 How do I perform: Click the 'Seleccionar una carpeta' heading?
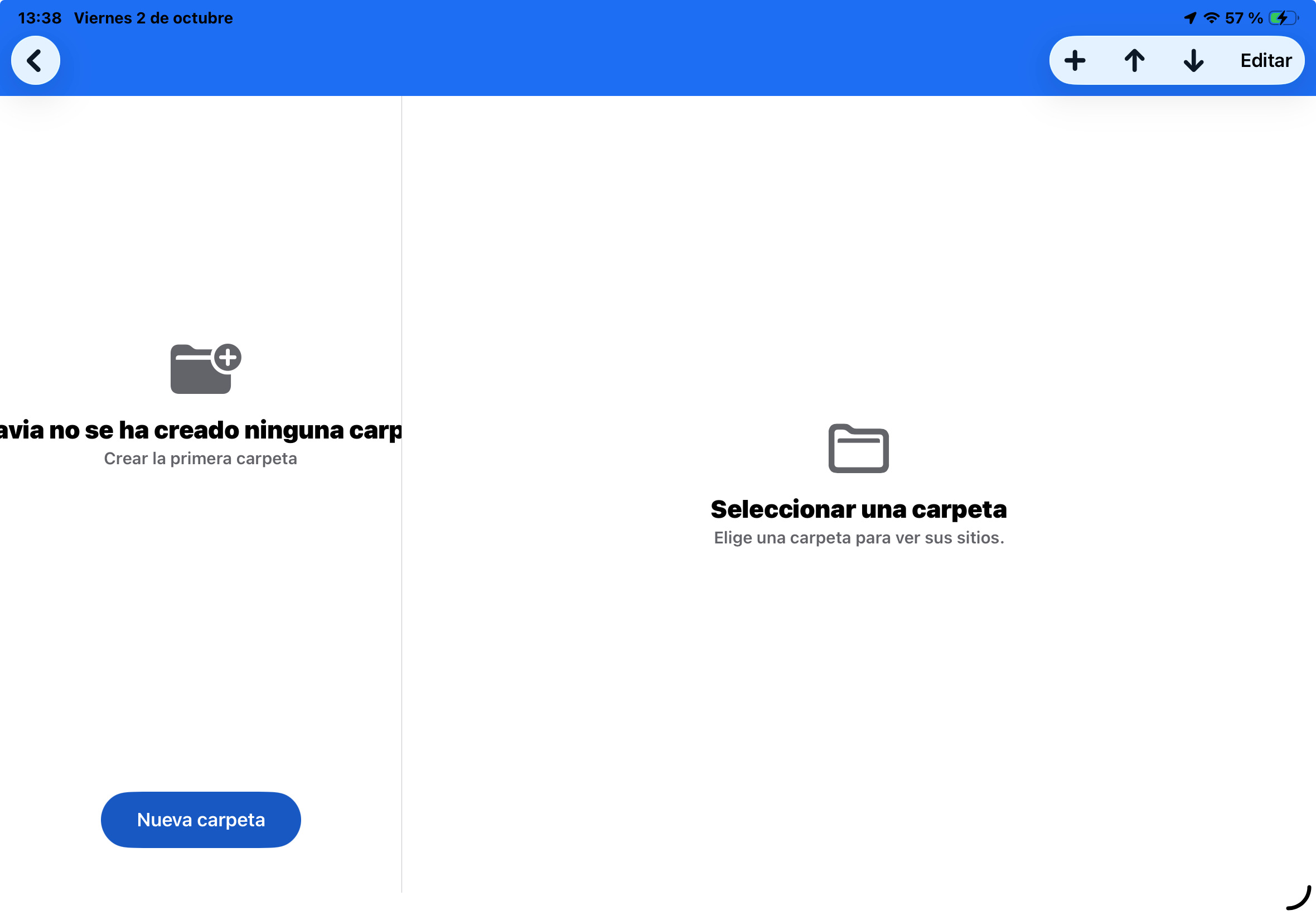858,509
